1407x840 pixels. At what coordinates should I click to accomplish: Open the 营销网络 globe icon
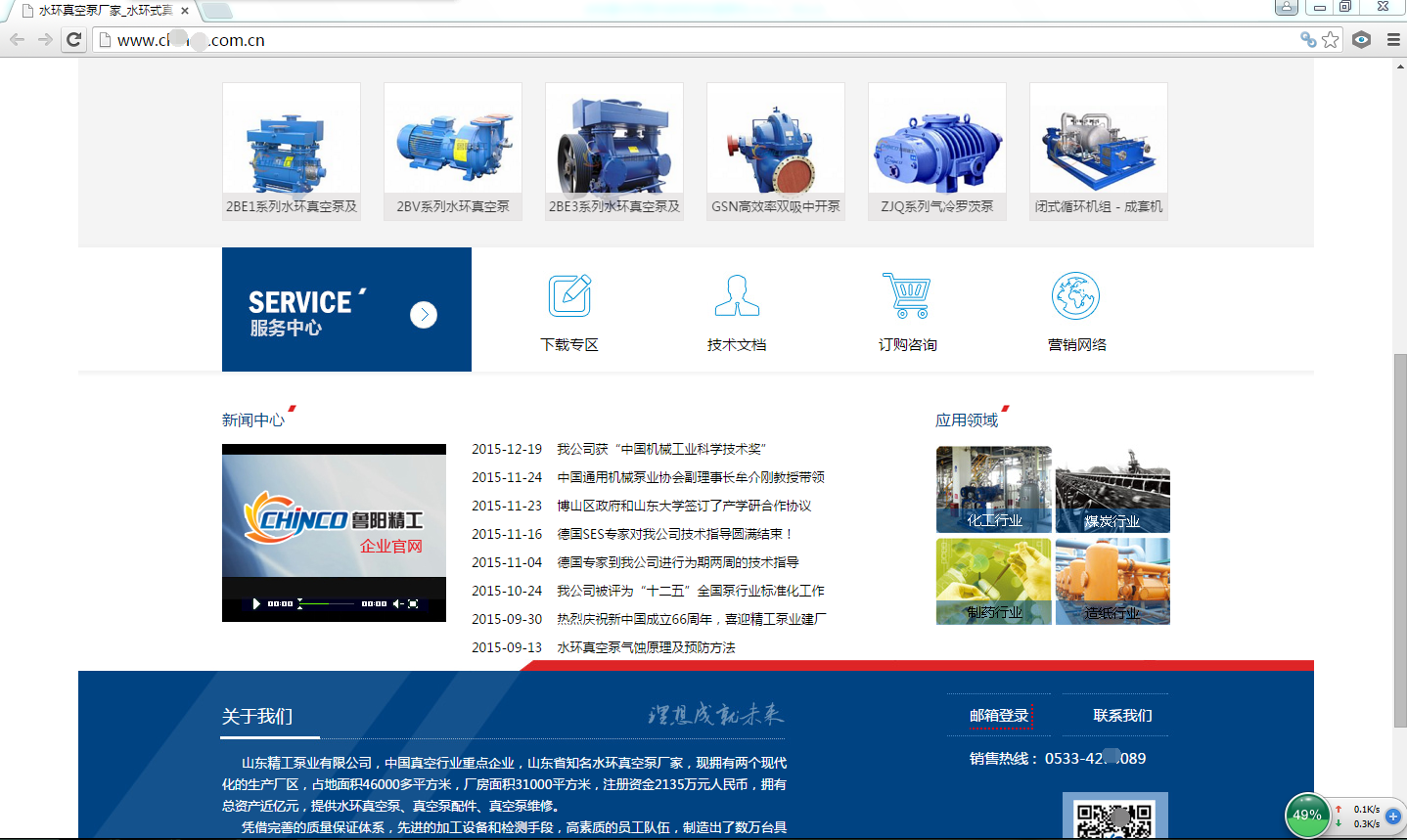[x=1075, y=295]
